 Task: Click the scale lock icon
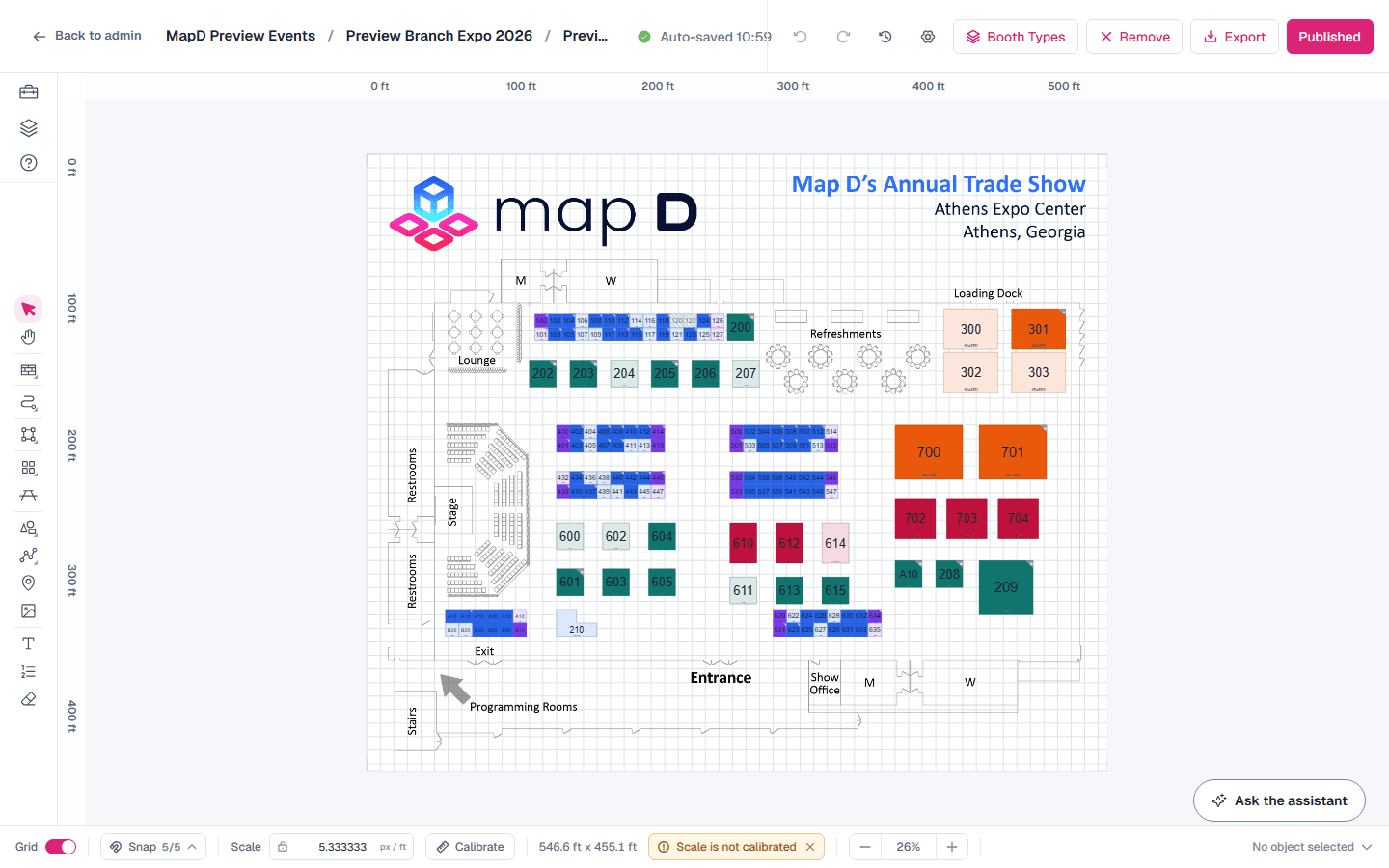click(283, 847)
